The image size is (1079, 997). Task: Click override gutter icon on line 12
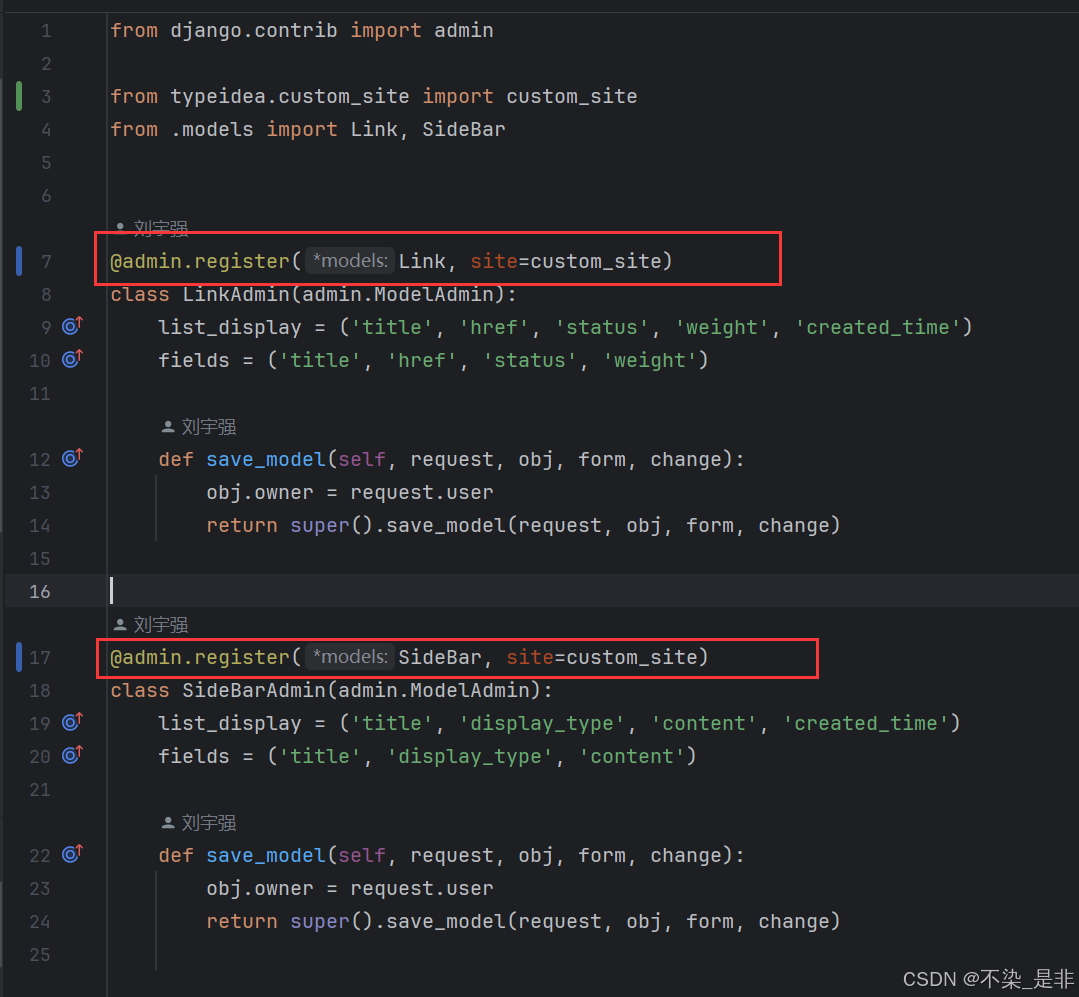72,458
